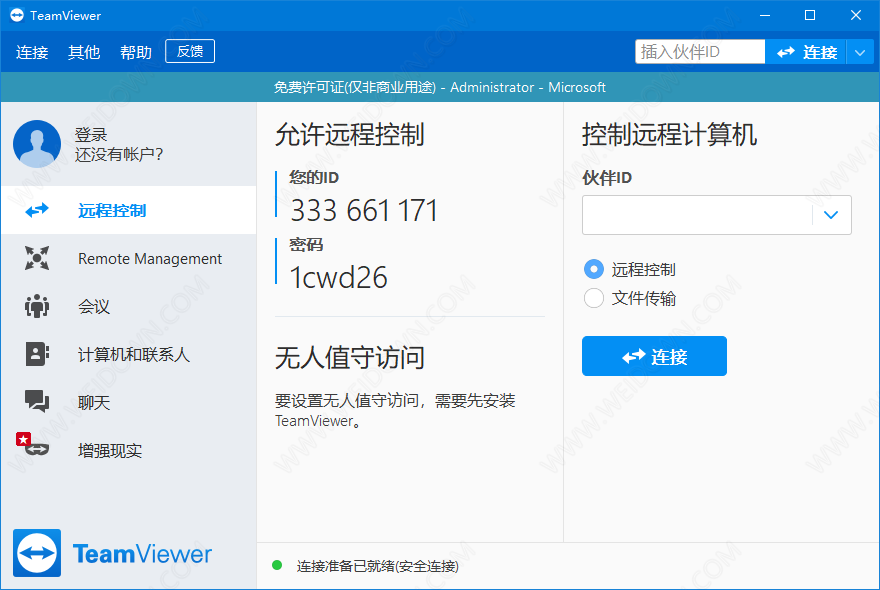This screenshot has width=880, height=590.
Task: Click the green connection status indicator
Action: (x=277, y=565)
